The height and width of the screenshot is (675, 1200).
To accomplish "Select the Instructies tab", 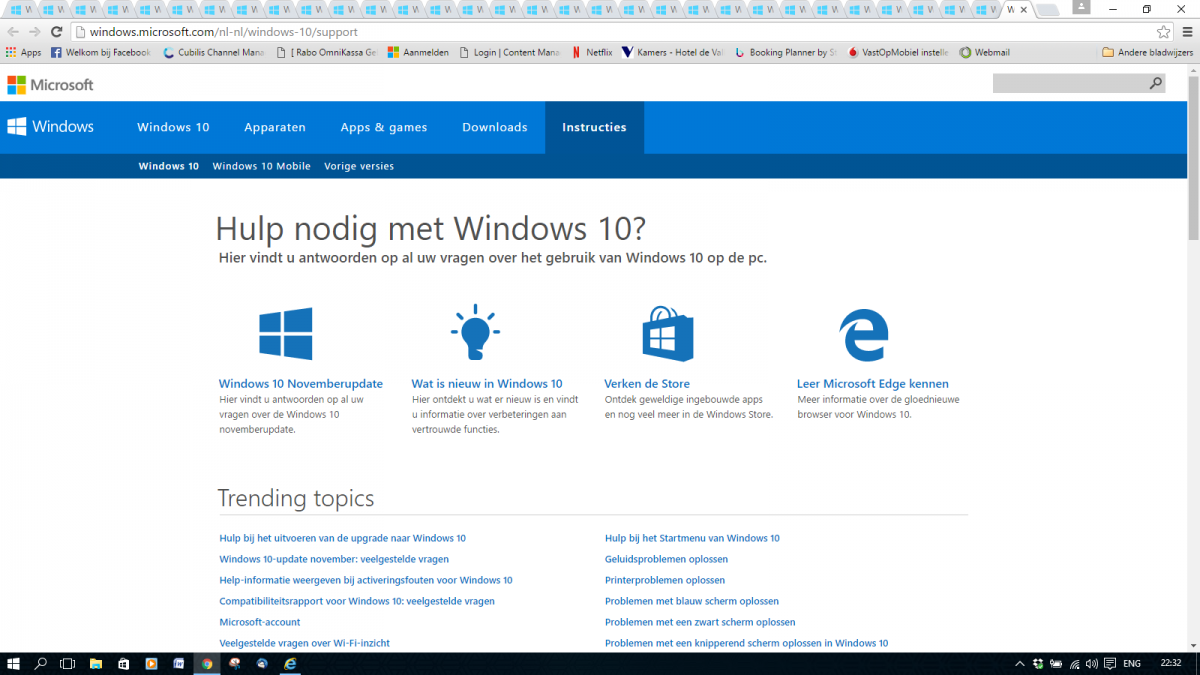I will pyautogui.click(x=594, y=128).
